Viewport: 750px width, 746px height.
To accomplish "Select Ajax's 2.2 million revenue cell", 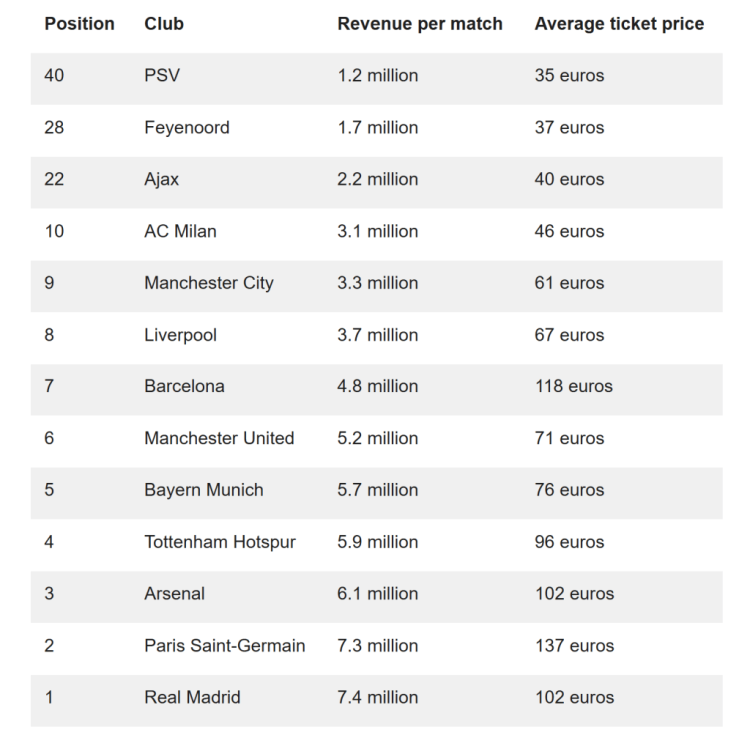I will pos(378,179).
